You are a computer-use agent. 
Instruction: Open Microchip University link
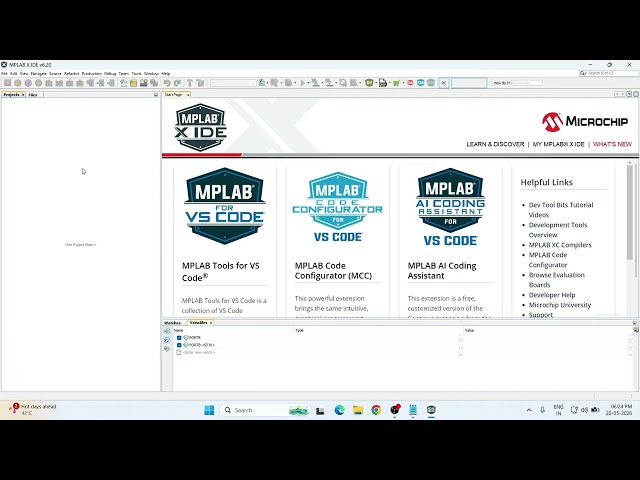coord(560,305)
